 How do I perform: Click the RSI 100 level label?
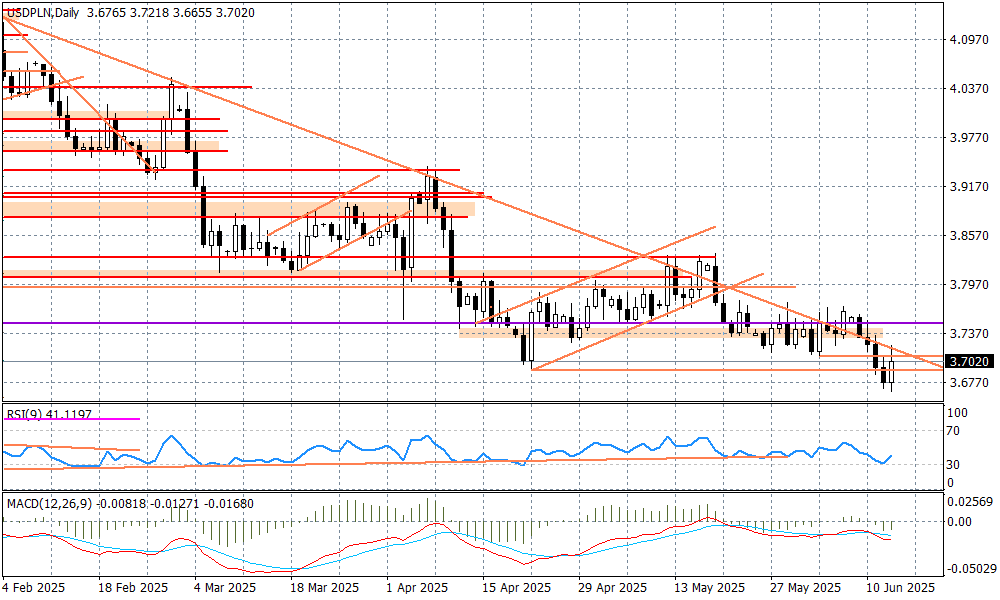pyautogui.click(x=957, y=413)
